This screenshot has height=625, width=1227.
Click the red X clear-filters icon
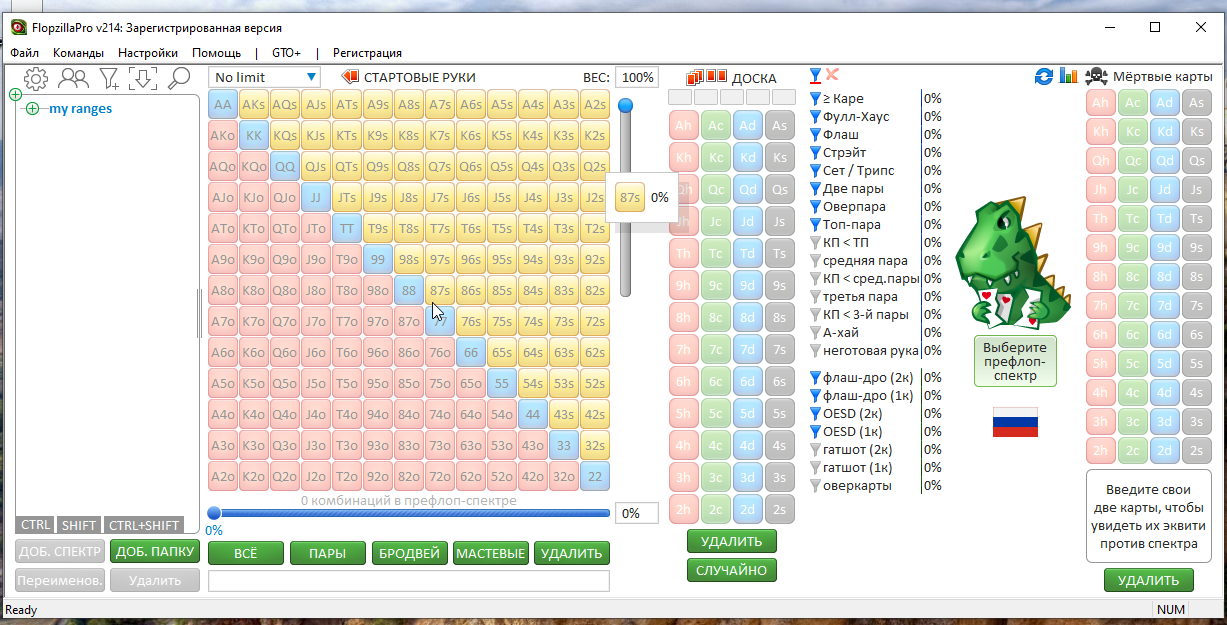click(832, 75)
